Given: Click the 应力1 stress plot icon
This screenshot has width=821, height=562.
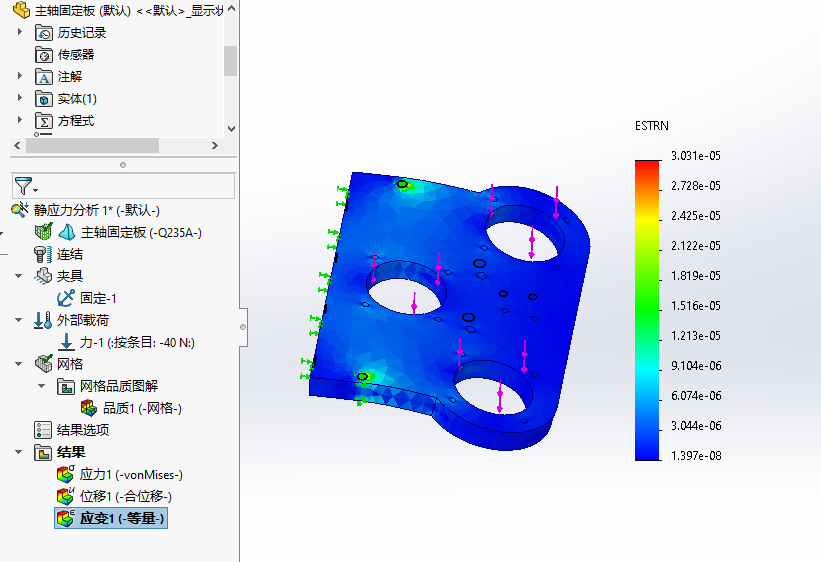Looking at the screenshot, I should click(x=65, y=474).
